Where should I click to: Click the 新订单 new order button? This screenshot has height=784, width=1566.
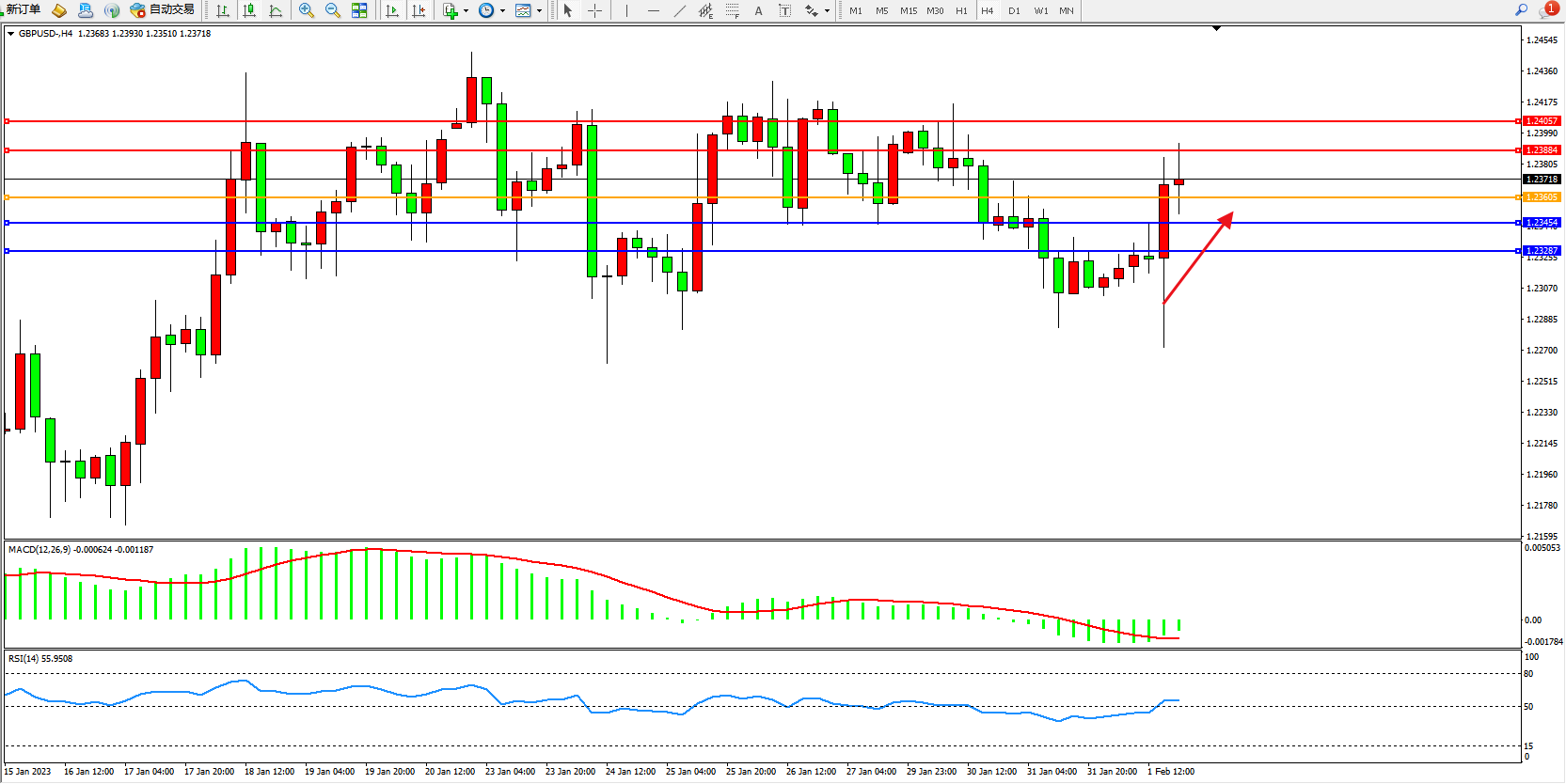23,10
